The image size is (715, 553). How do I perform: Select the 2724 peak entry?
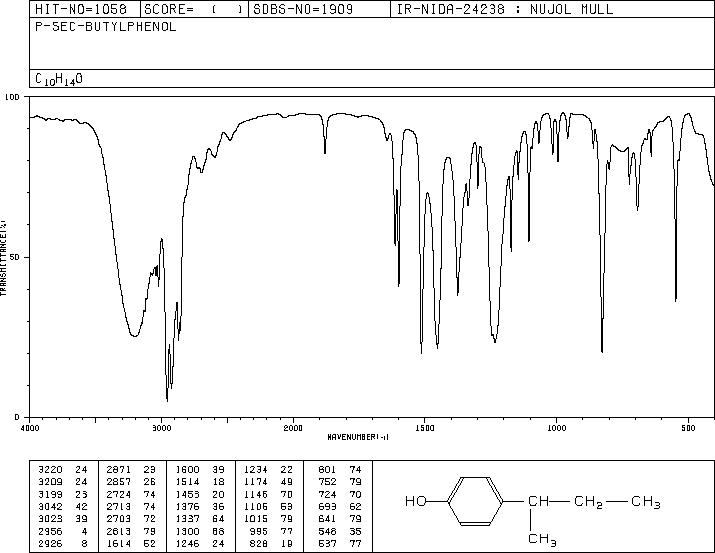131,494
